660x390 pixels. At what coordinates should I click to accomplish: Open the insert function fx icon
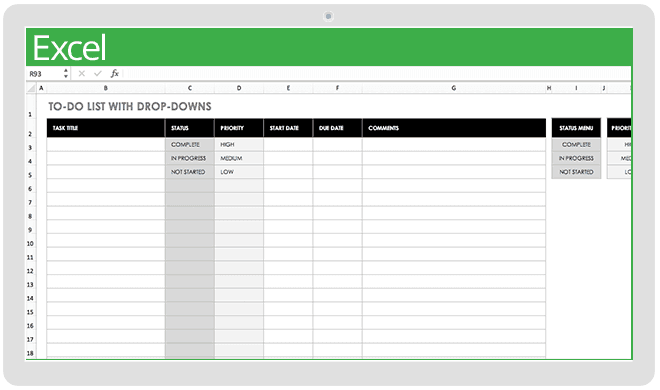click(114, 74)
